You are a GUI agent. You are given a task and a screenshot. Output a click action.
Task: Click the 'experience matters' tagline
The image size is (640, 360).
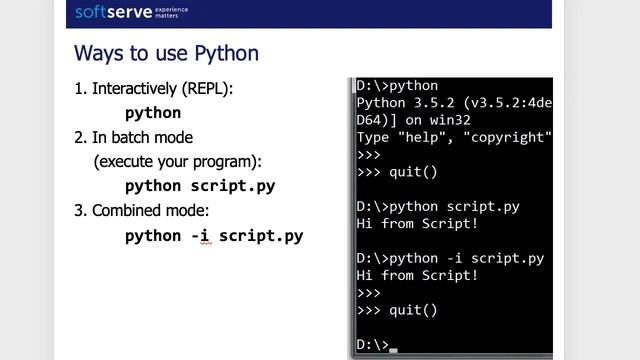[171, 12]
